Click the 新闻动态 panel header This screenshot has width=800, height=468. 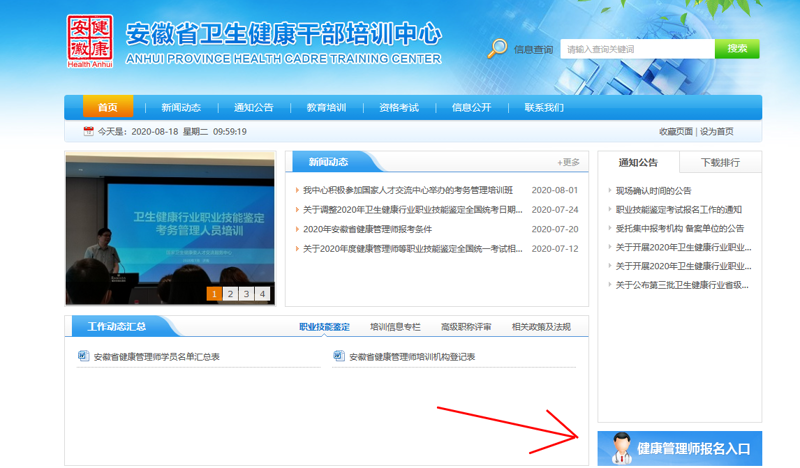(328, 162)
